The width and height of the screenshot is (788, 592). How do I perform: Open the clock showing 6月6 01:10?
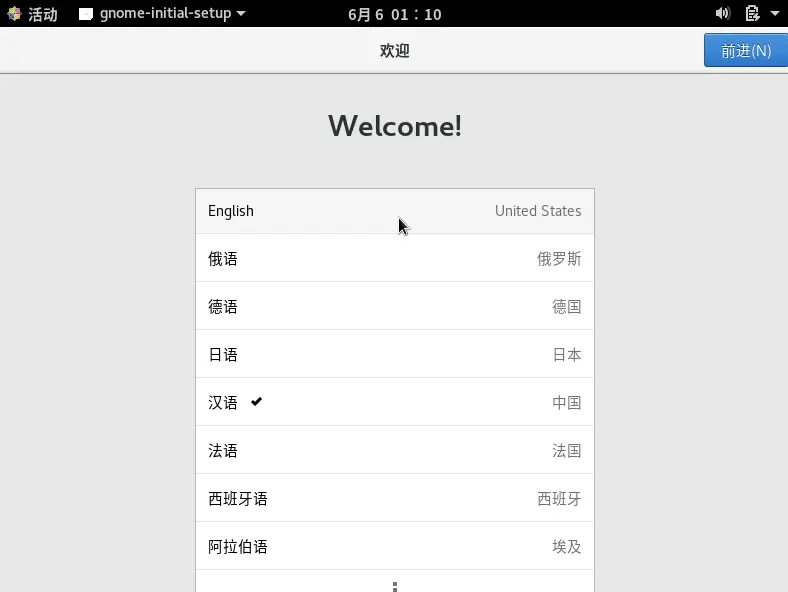(395, 14)
